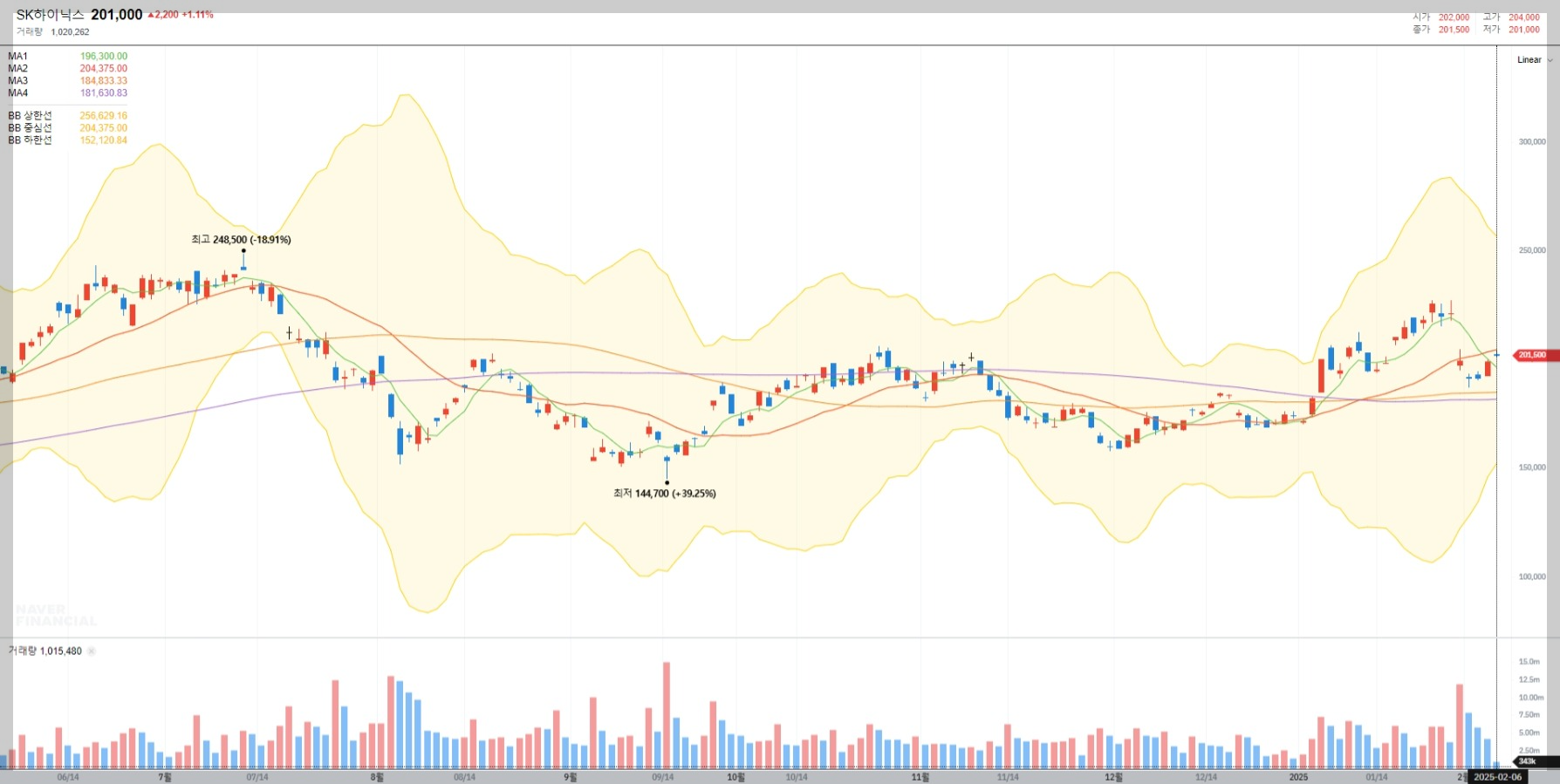Click the 종가 201,500 close price

1441,30
